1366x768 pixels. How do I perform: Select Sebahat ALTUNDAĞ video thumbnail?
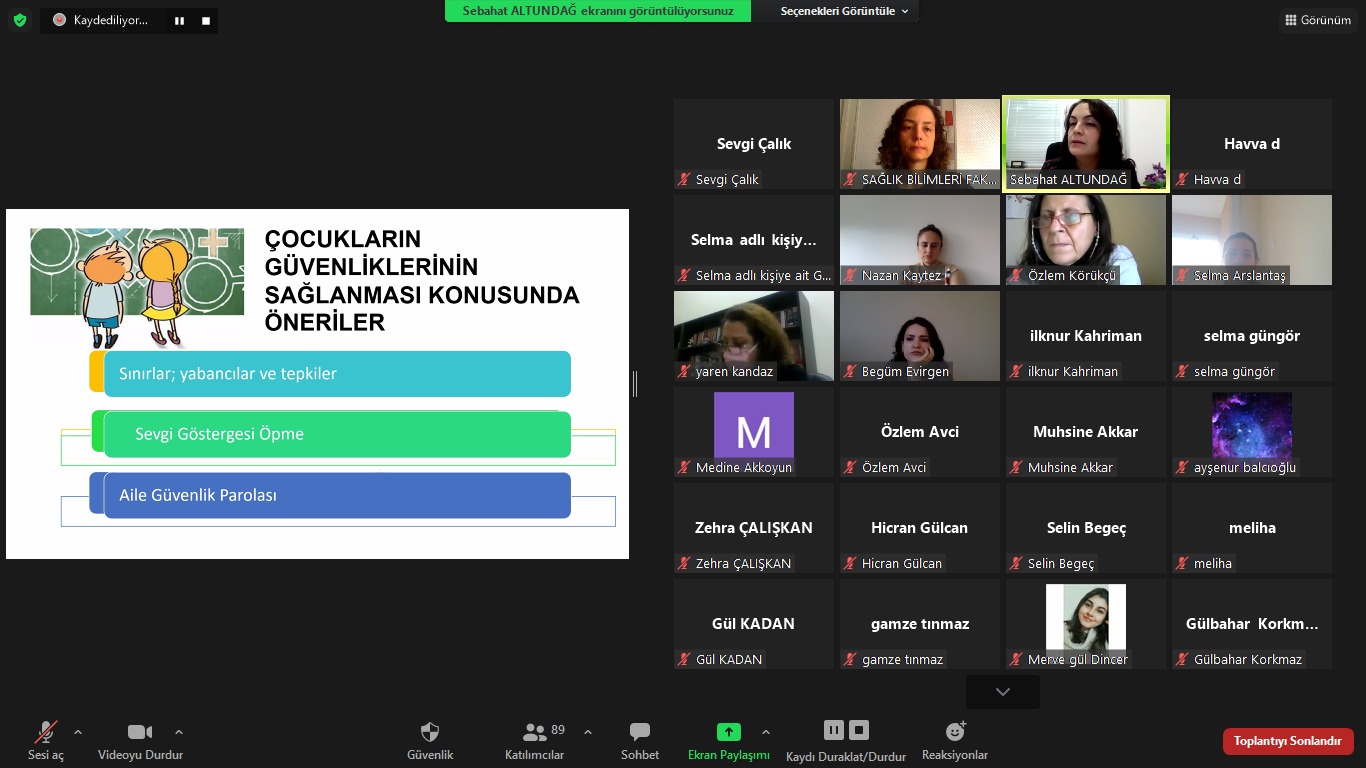click(1085, 142)
